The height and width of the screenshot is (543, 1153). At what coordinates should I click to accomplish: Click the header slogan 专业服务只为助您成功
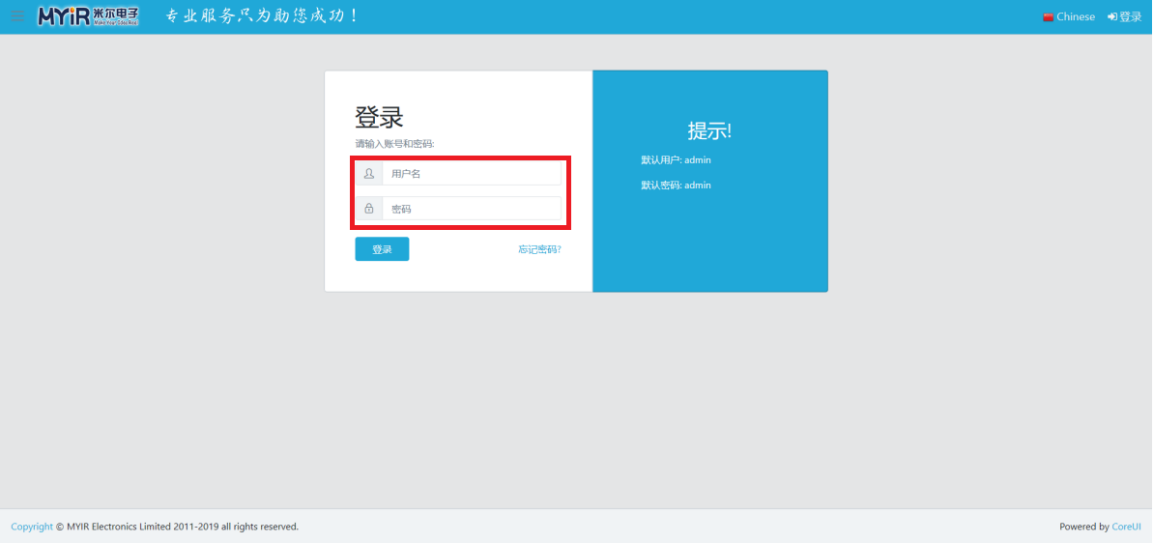pos(261,17)
